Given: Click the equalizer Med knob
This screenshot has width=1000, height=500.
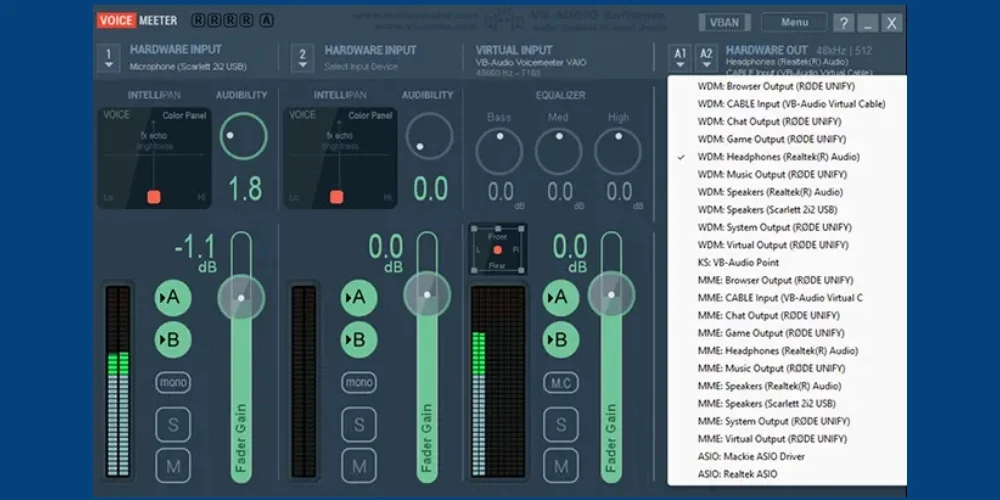Looking at the screenshot, I should click(558, 151).
